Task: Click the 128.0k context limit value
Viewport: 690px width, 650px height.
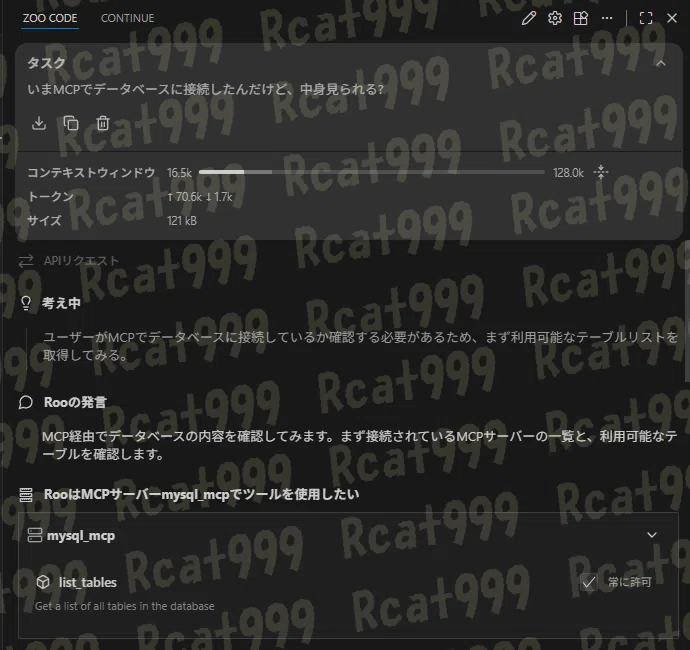Action: point(568,173)
